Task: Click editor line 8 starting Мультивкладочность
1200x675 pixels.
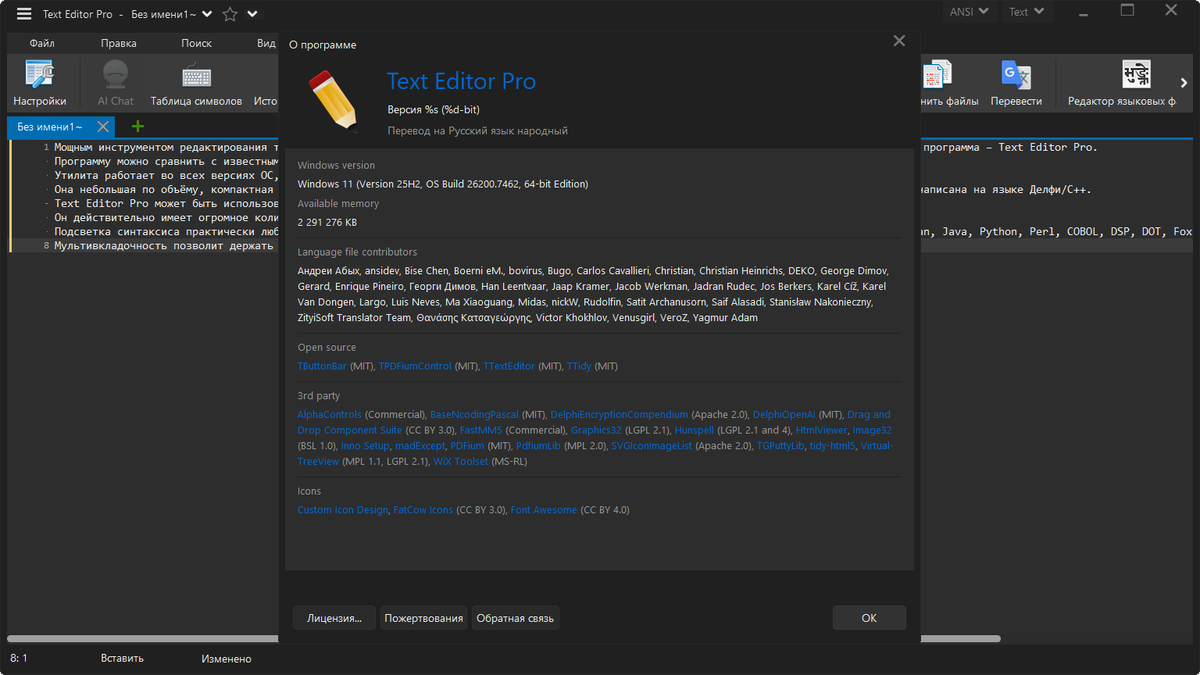Action: click(165, 245)
